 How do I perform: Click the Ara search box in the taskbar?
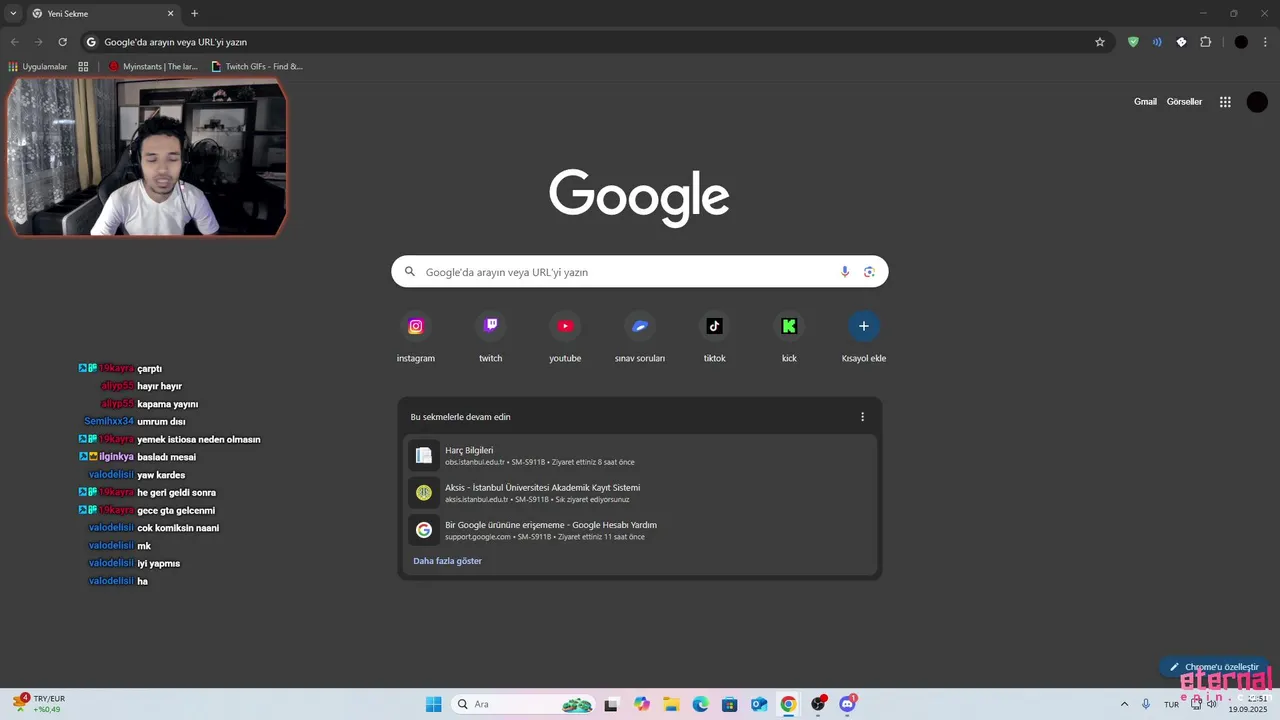(524, 704)
